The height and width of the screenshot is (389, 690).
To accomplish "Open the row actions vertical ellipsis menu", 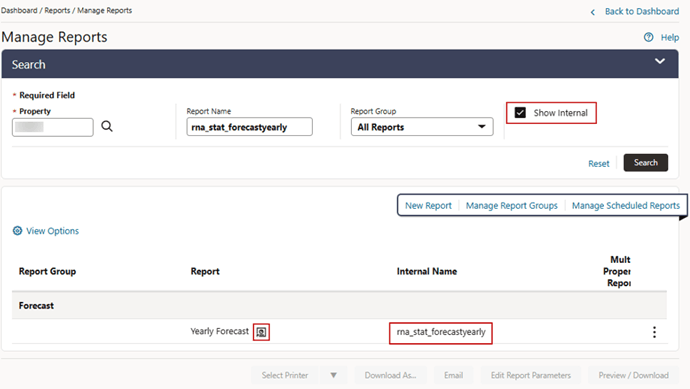I will pyautogui.click(x=654, y=332).
